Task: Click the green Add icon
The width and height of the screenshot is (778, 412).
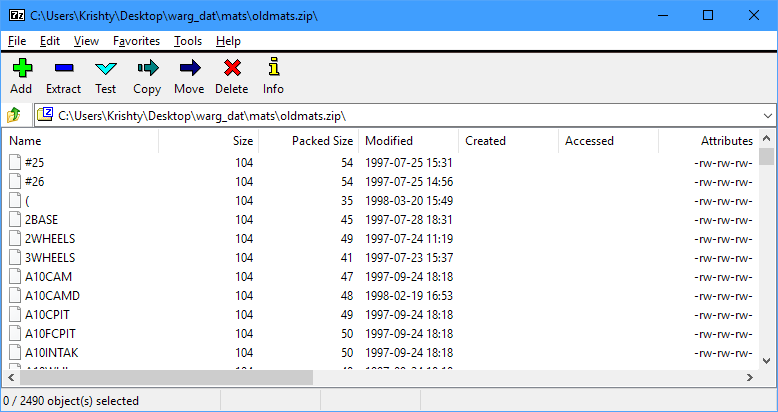Action: [21, 69]
